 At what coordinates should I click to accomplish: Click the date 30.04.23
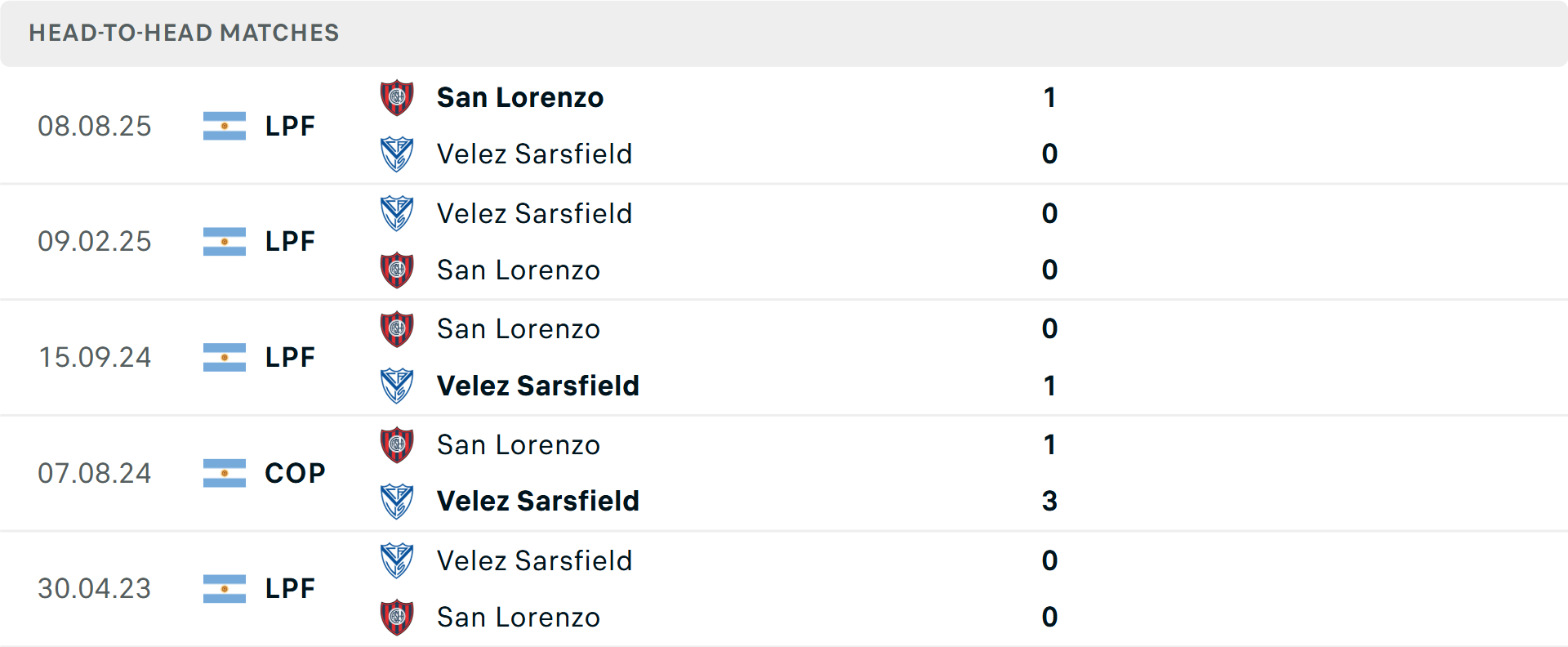coord(95,588)
